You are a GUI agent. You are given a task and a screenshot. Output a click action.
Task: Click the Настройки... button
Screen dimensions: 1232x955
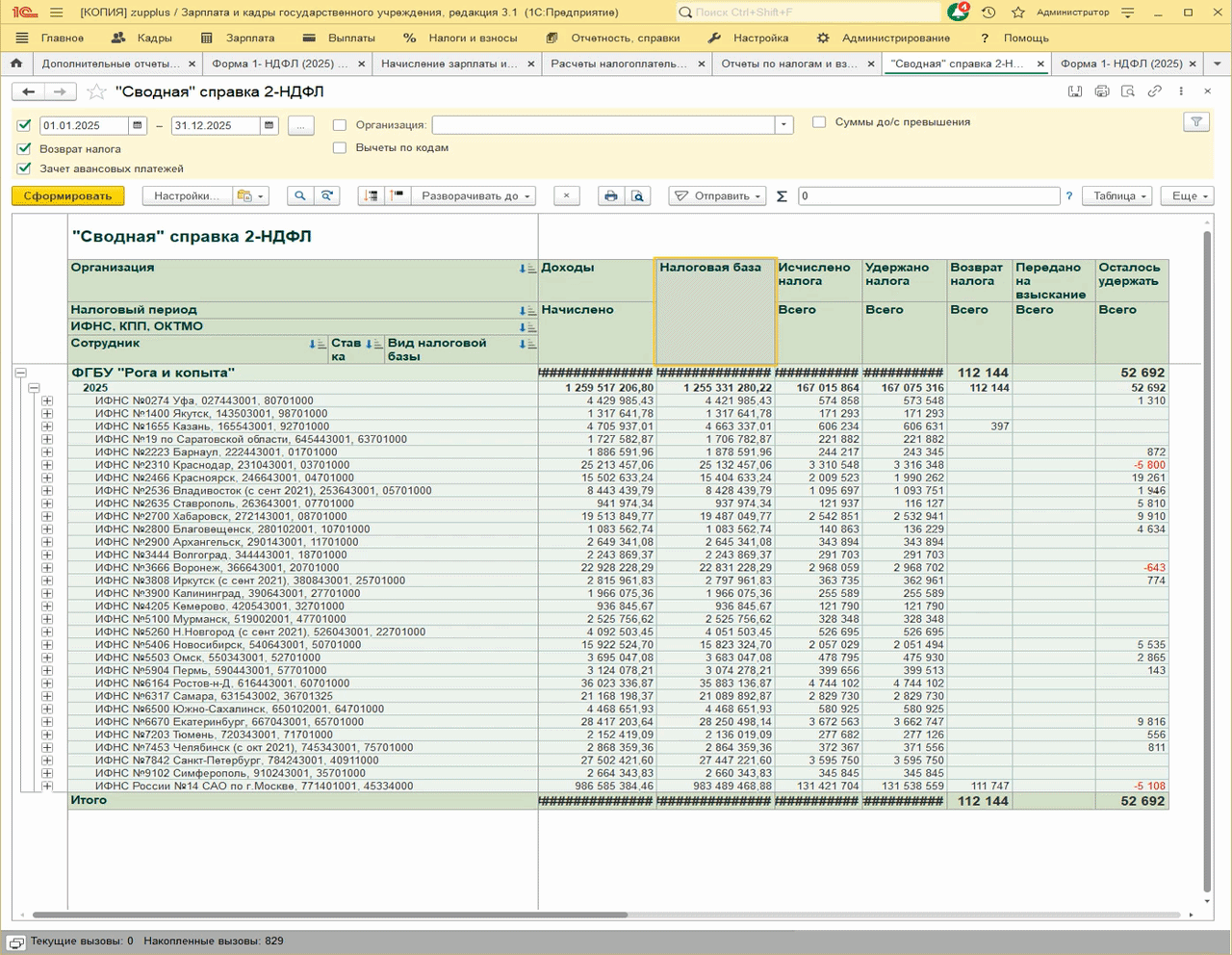187,195
